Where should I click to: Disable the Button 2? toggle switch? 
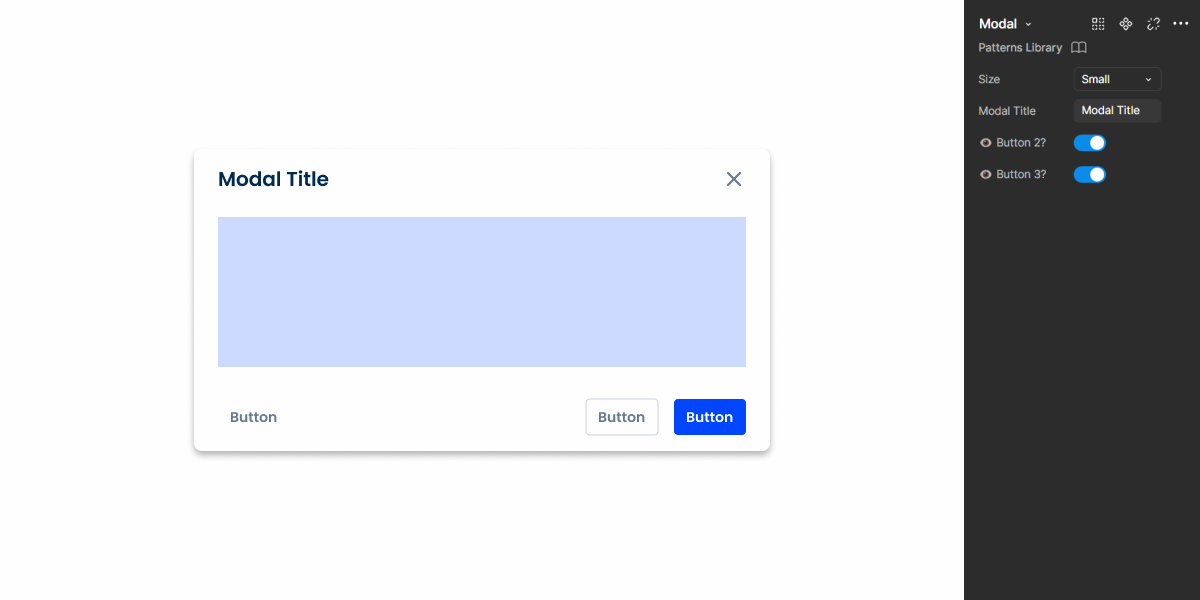point(1089,142)
